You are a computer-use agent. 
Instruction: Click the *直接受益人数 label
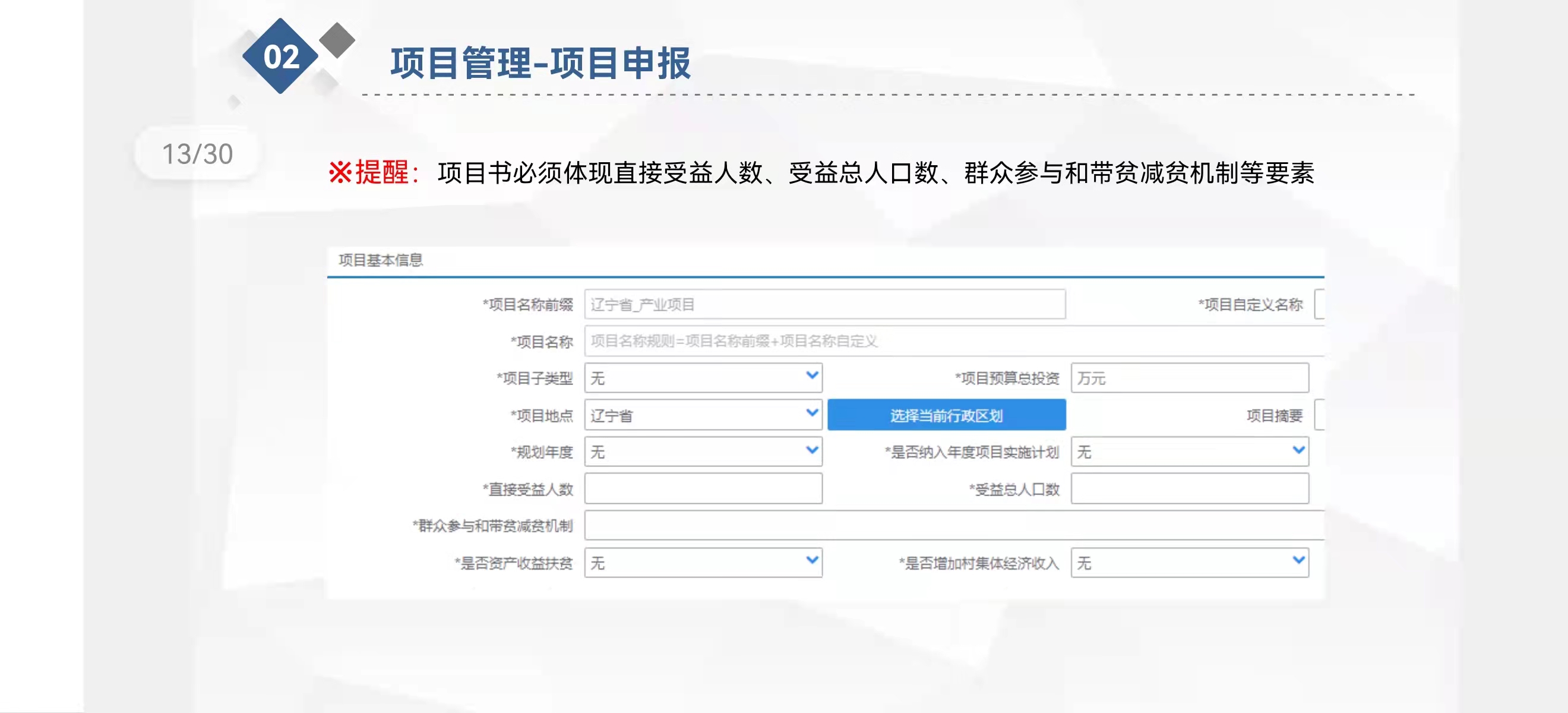(528, 489)
